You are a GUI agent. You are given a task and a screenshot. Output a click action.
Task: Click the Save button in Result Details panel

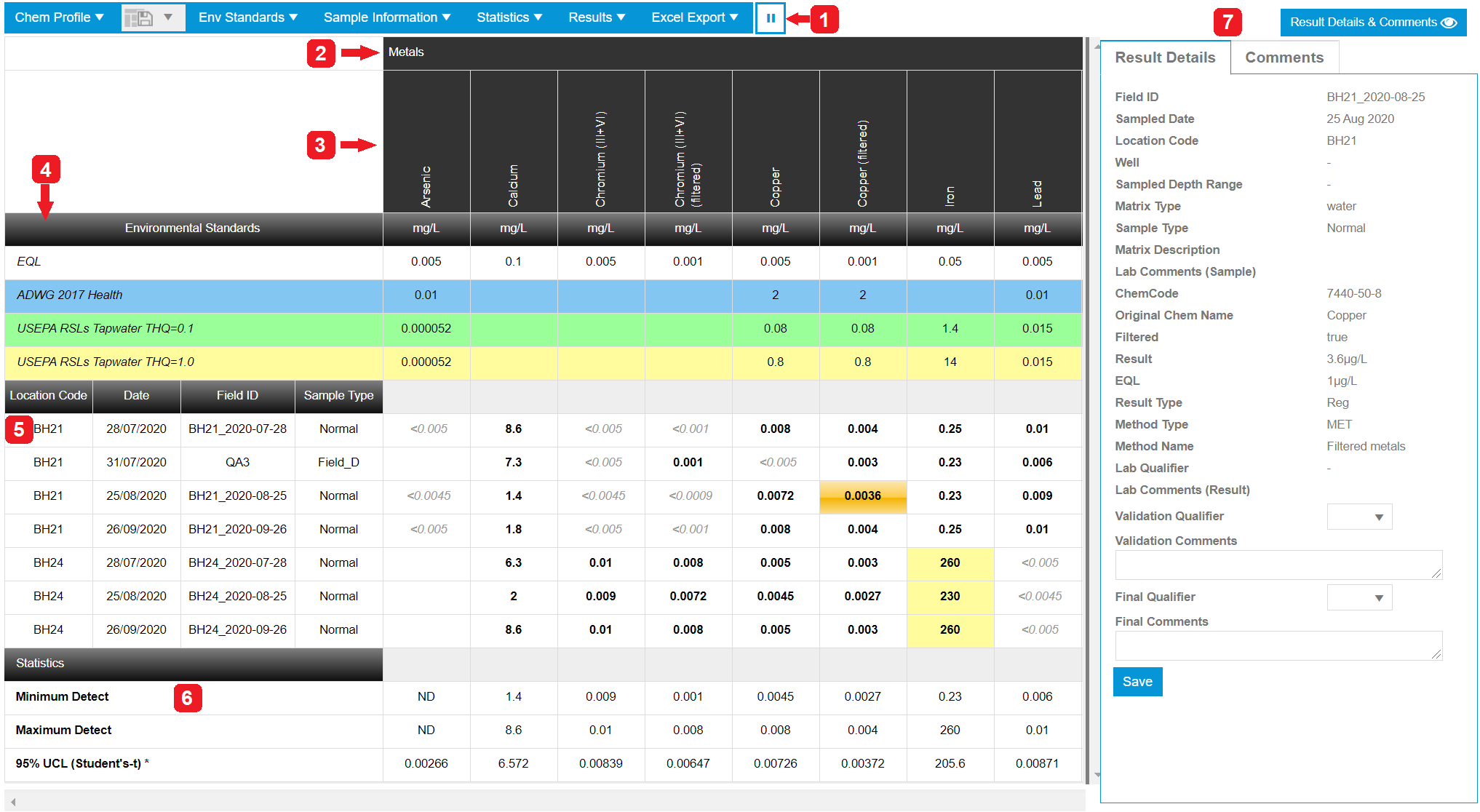pyautogui.click(x=1137, y=682)
